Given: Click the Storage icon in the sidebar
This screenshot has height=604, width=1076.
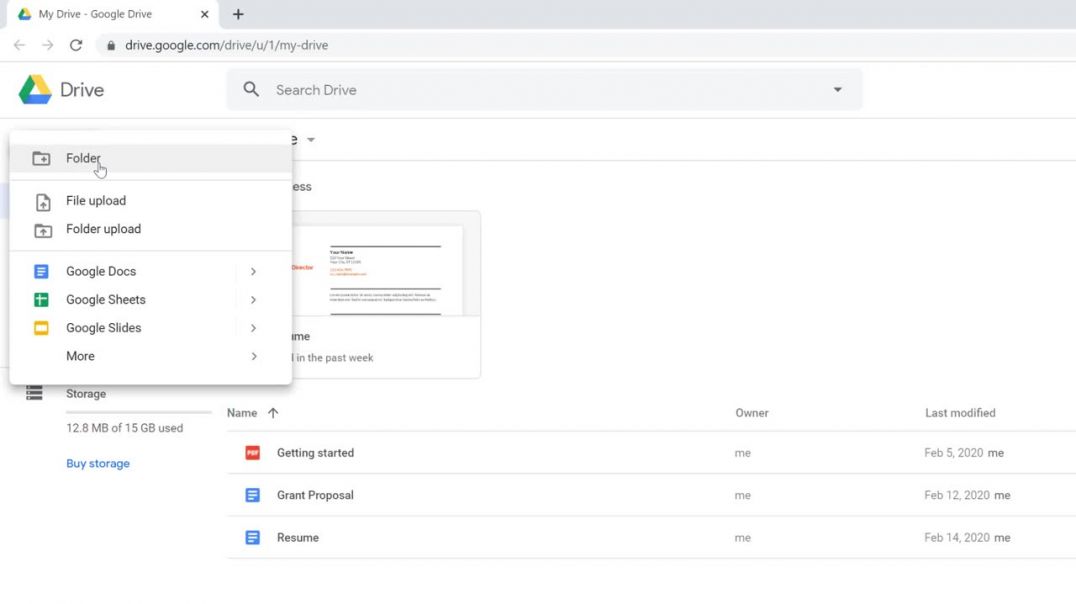Looking at the screenshot, I should 34,393.
